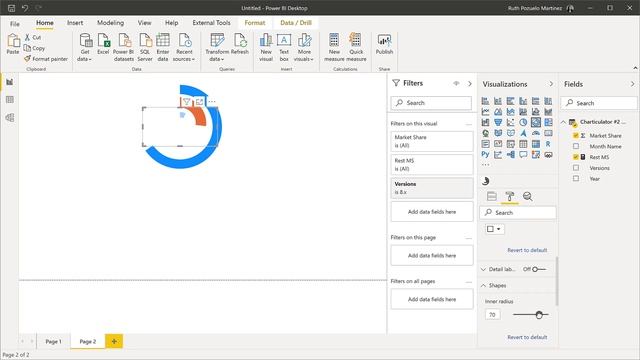Toggle Detail labels on
The height and width of the screenshot is (360, 640).
[539, 269]
